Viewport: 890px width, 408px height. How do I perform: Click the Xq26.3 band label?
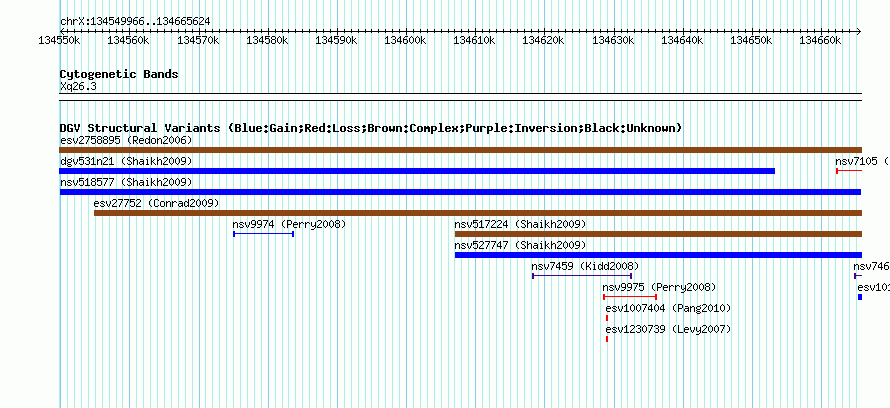click(x=78, y=87)
